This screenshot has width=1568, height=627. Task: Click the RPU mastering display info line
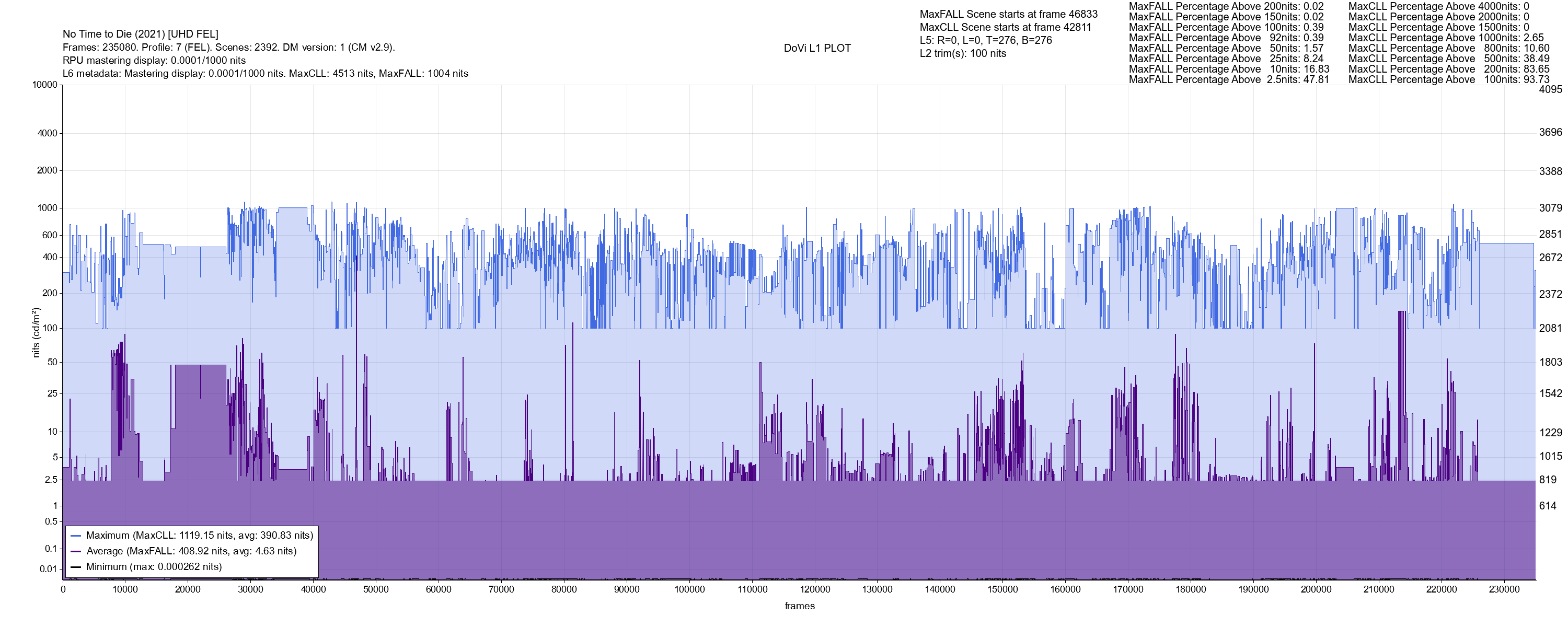click(154, 60)
